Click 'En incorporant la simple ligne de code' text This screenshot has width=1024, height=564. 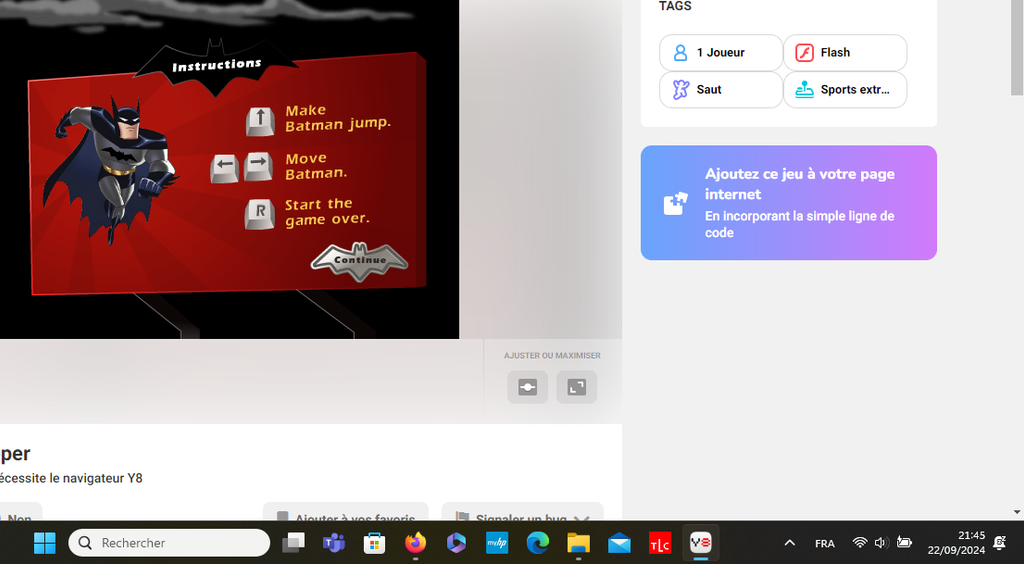point(799,224)
